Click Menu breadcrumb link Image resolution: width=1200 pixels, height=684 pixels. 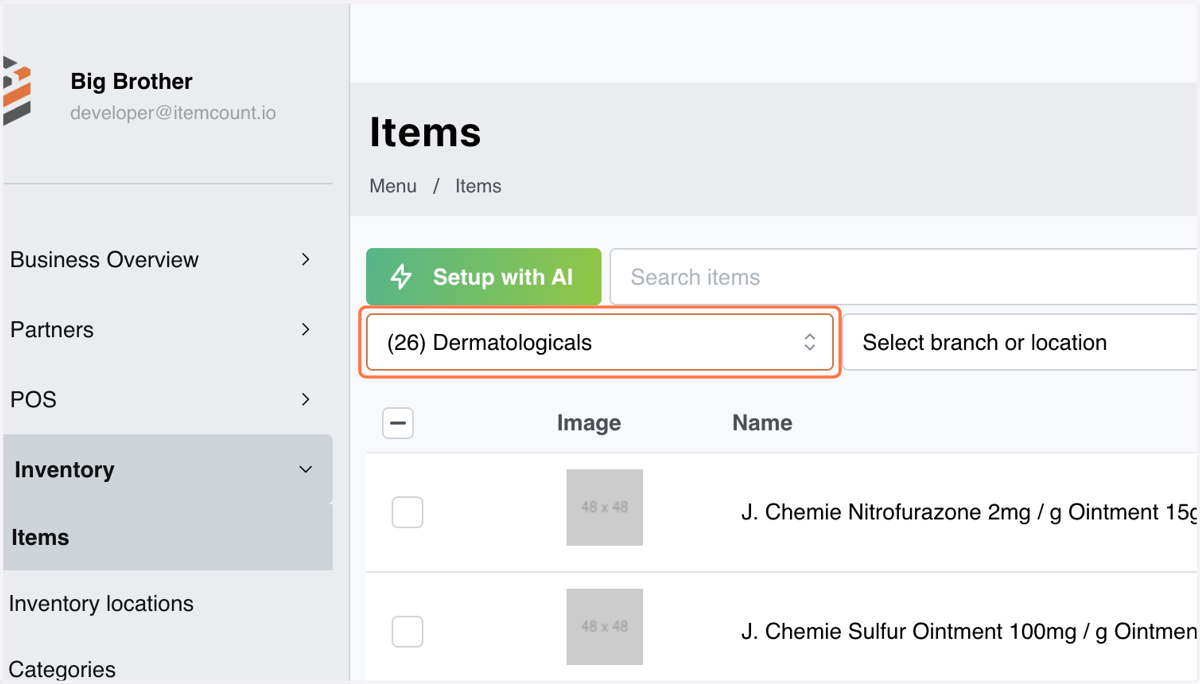(393, 186)
